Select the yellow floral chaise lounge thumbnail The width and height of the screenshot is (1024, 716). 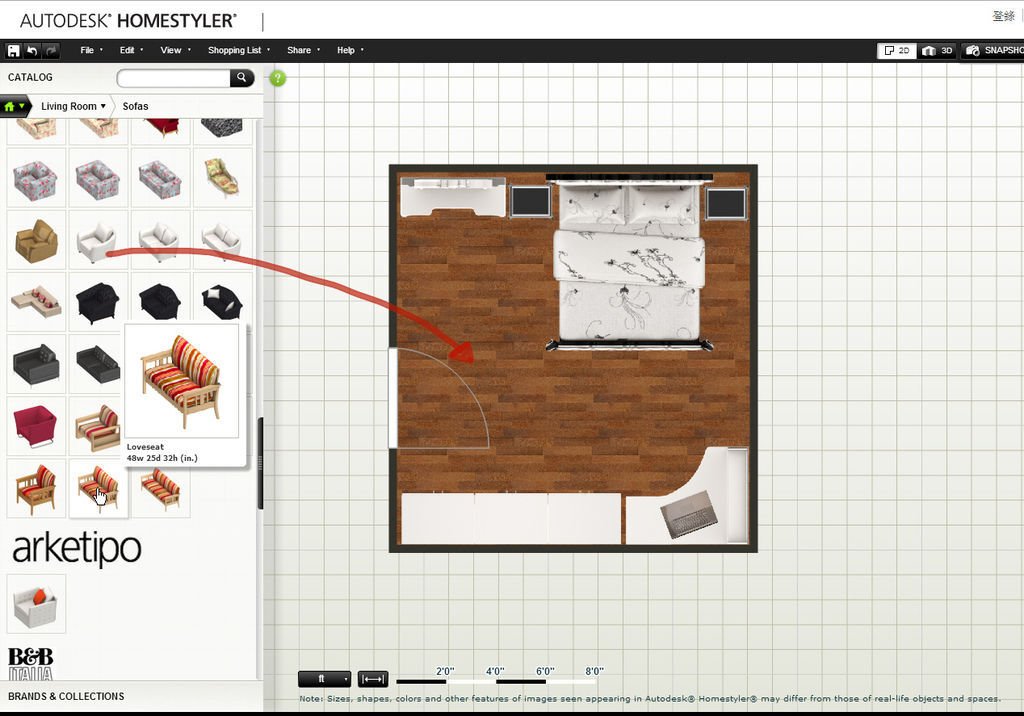(x=222, y=178)
